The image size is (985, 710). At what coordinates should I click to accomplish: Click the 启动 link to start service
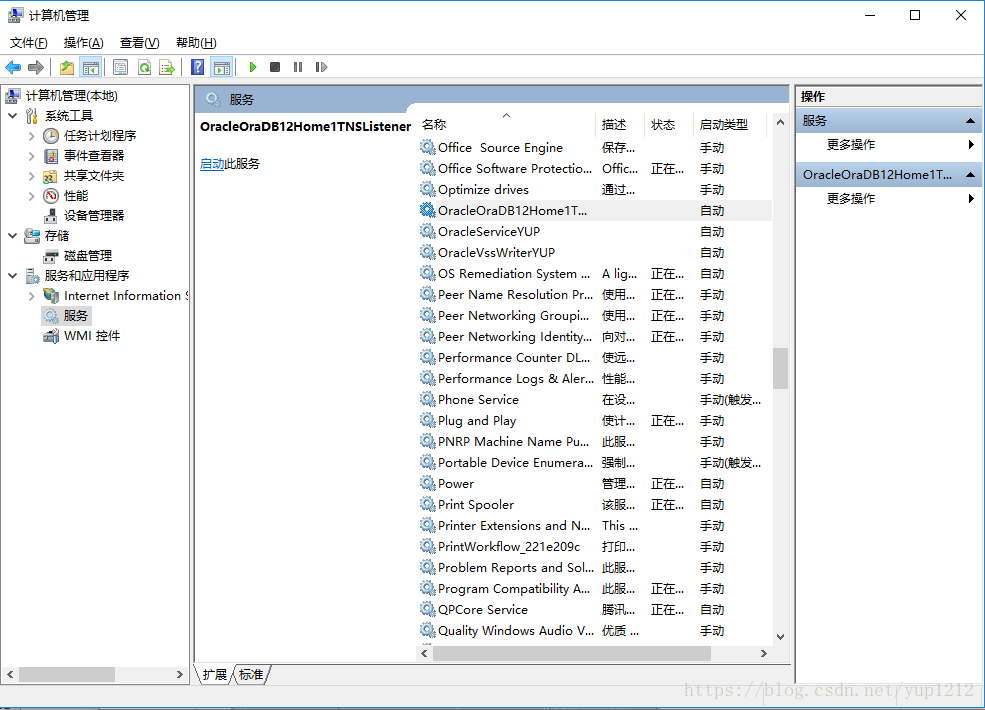tap(212, 164)
